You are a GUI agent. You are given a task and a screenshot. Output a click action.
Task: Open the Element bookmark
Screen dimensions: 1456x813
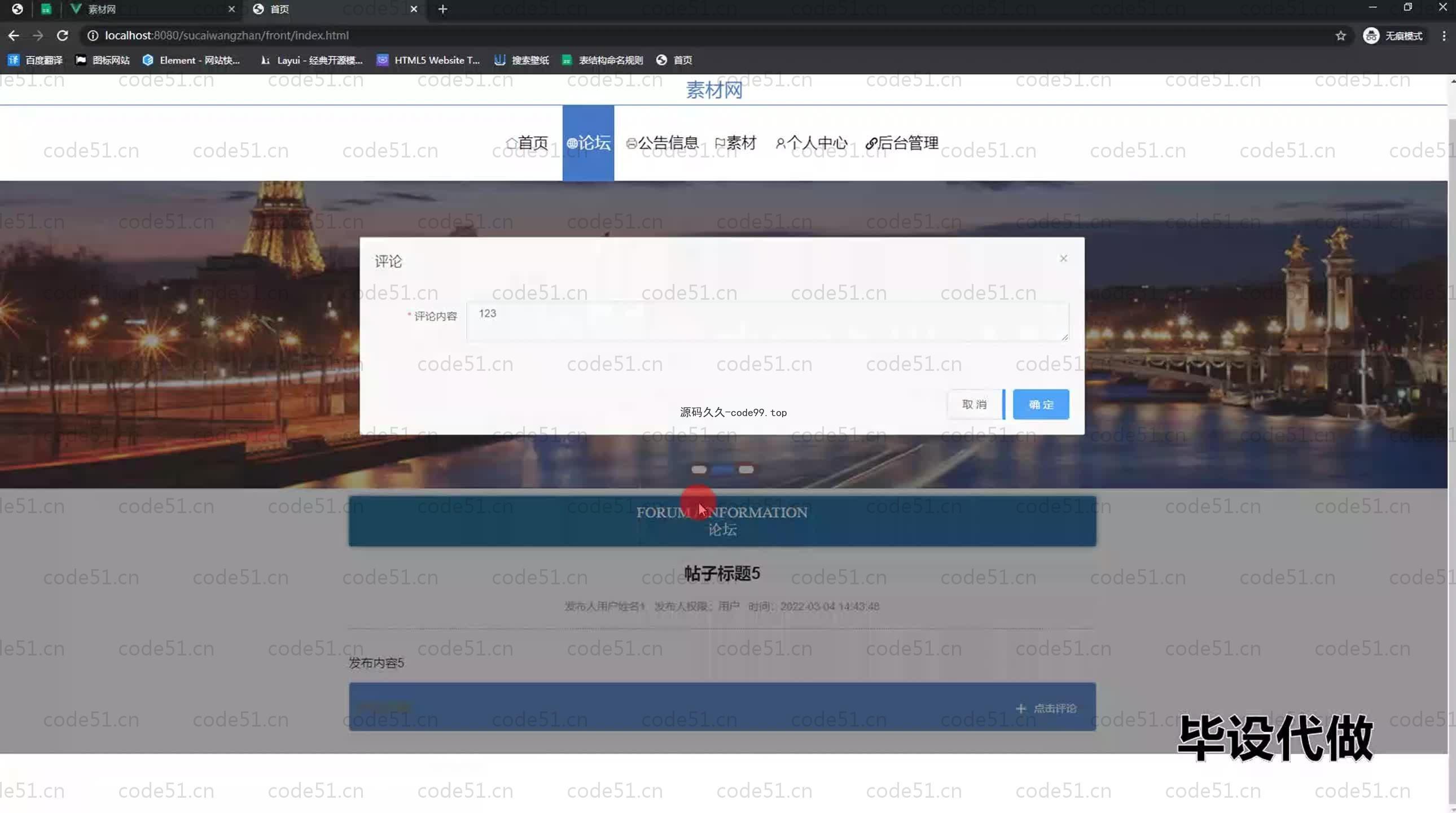pyautogui.click(x=191, y=60)
